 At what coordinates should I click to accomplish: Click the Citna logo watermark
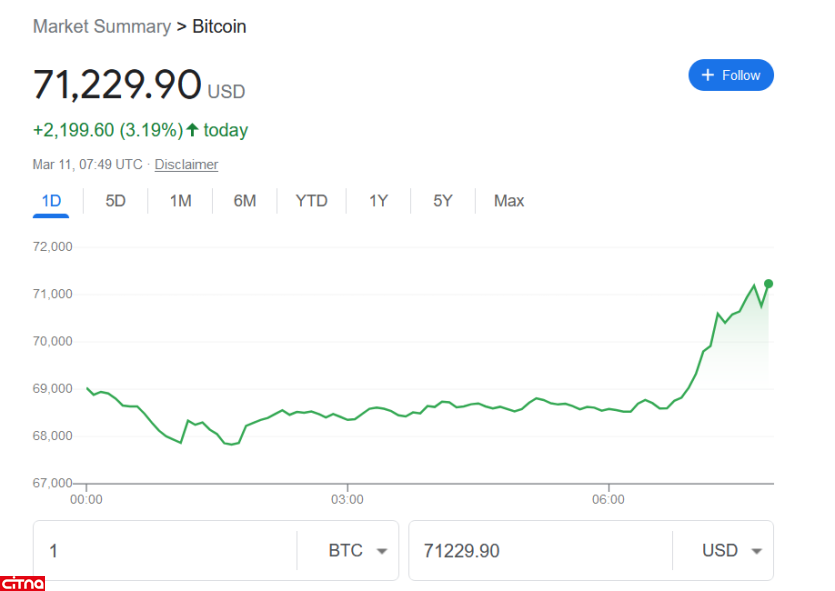pyautogui.click(x=22, y=582)
